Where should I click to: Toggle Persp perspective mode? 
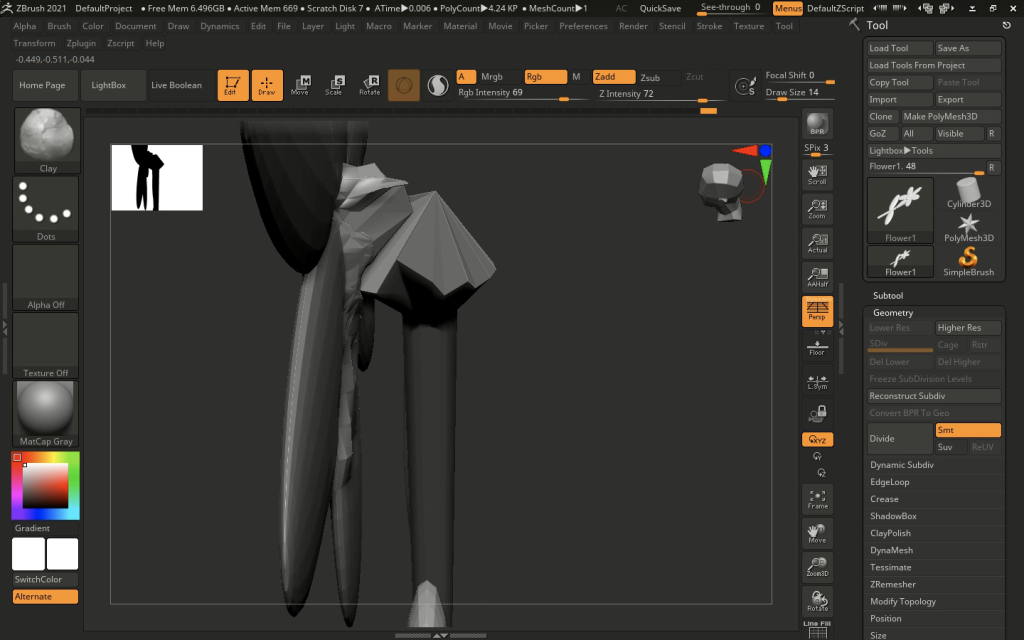817,311
